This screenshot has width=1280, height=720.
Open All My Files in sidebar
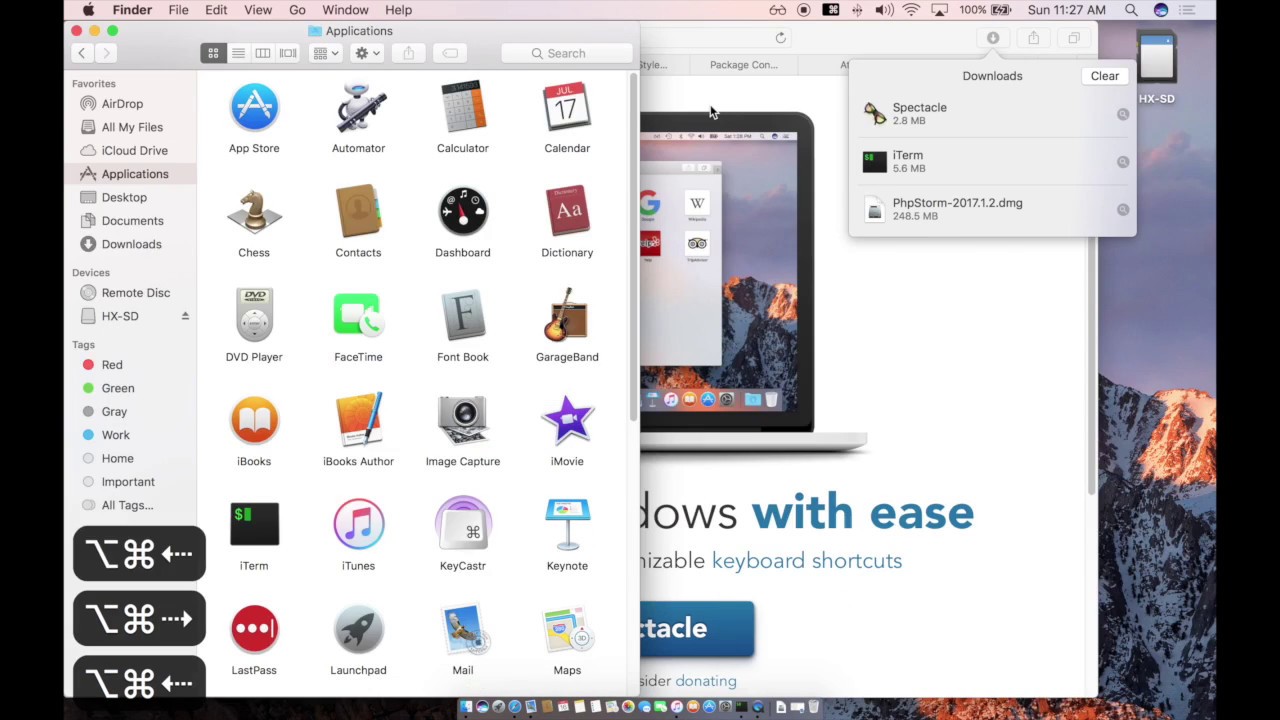[132, 127]
